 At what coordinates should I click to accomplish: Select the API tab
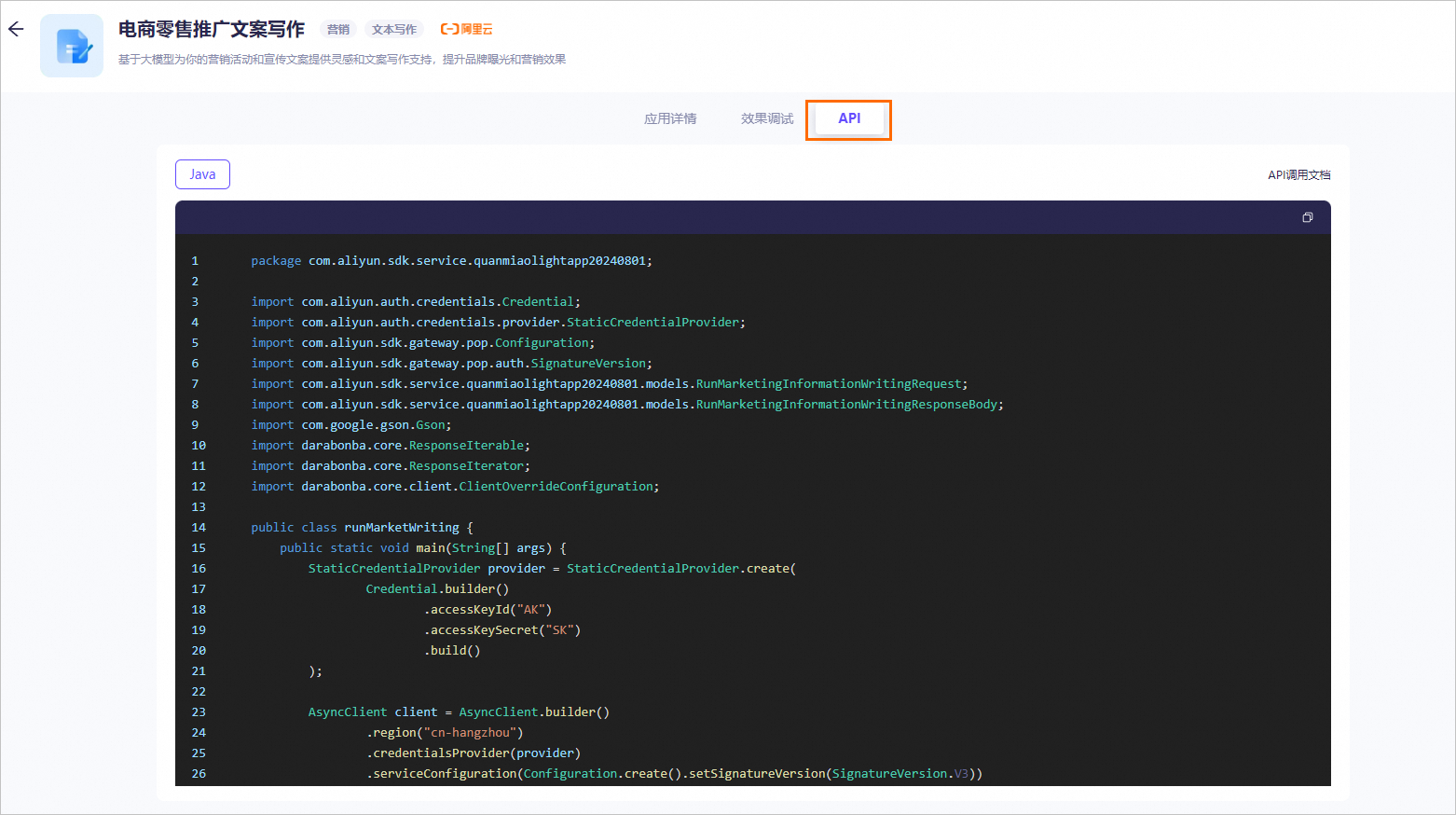click(849, 118)
